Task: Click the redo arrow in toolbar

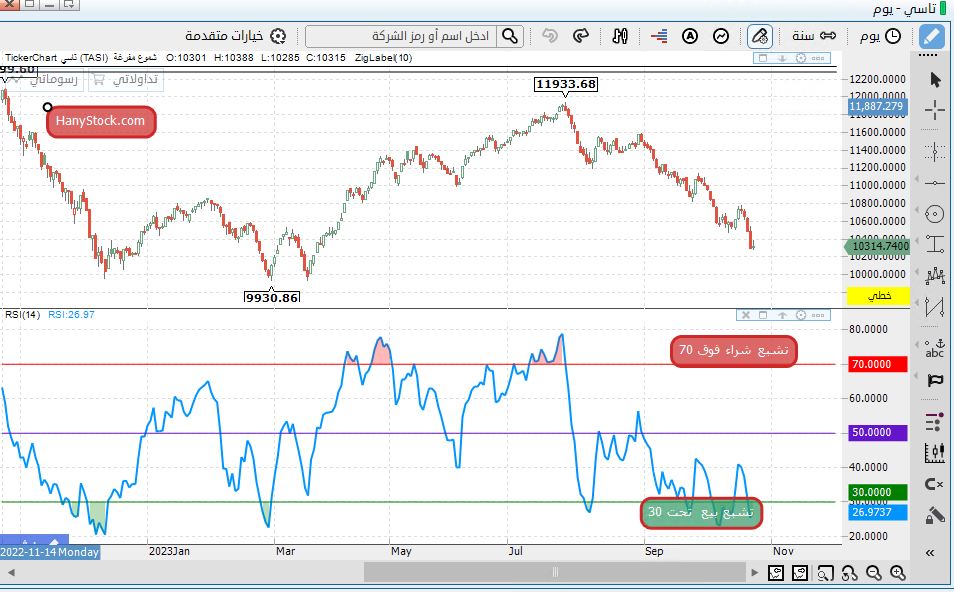Action: pos(580,37)
